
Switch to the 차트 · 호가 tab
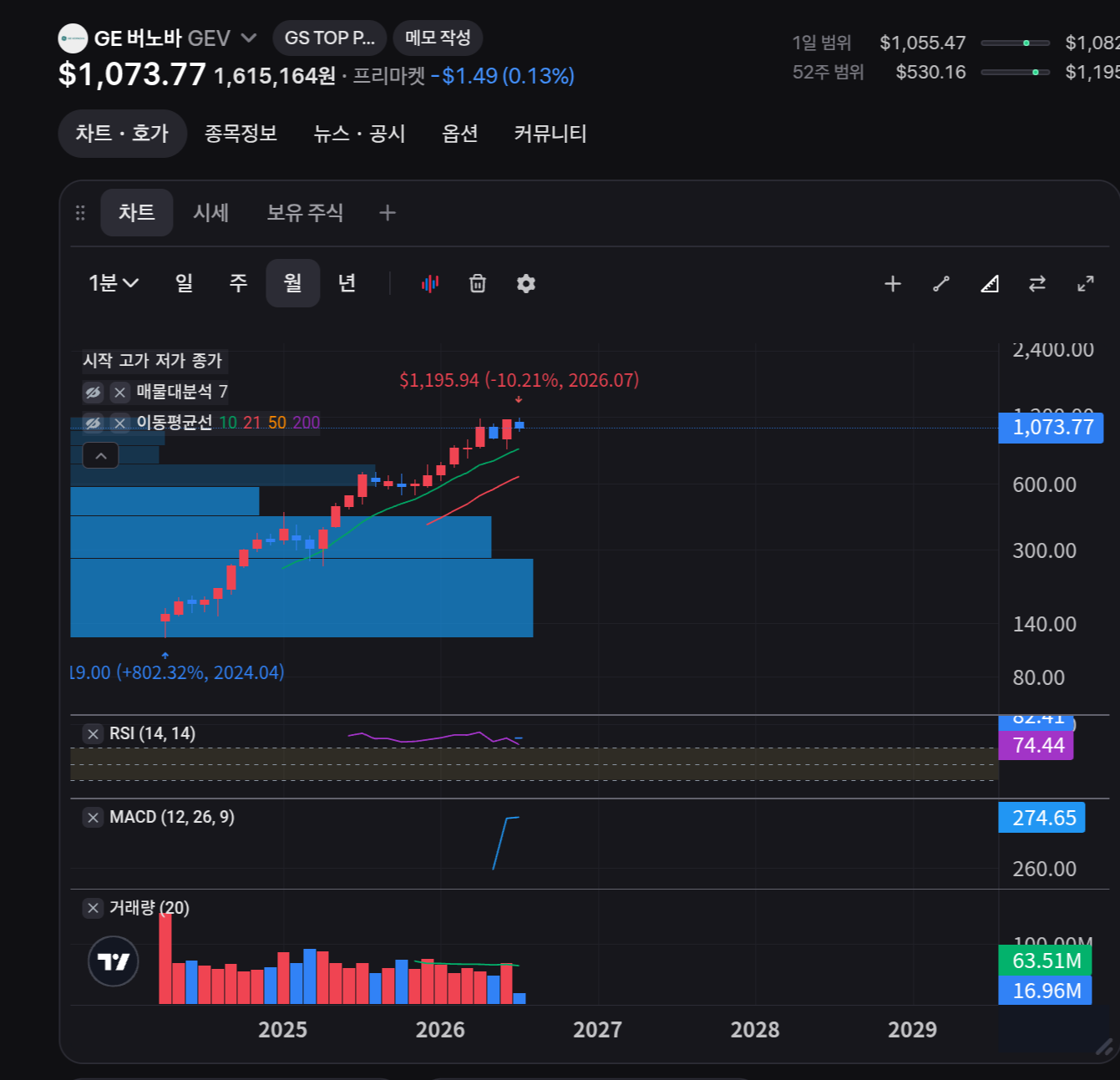pyautogui.click(x=122, y=134)
